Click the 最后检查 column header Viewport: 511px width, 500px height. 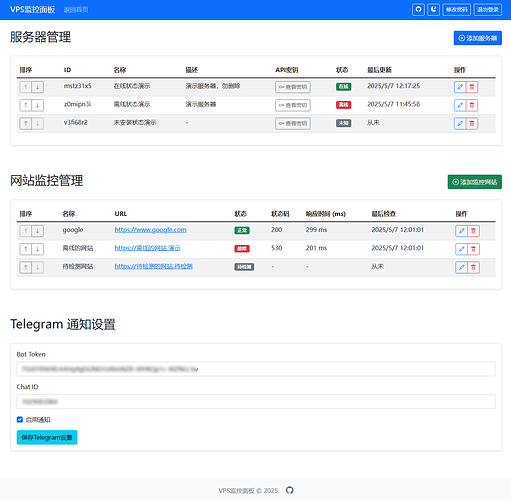[384, 214]
